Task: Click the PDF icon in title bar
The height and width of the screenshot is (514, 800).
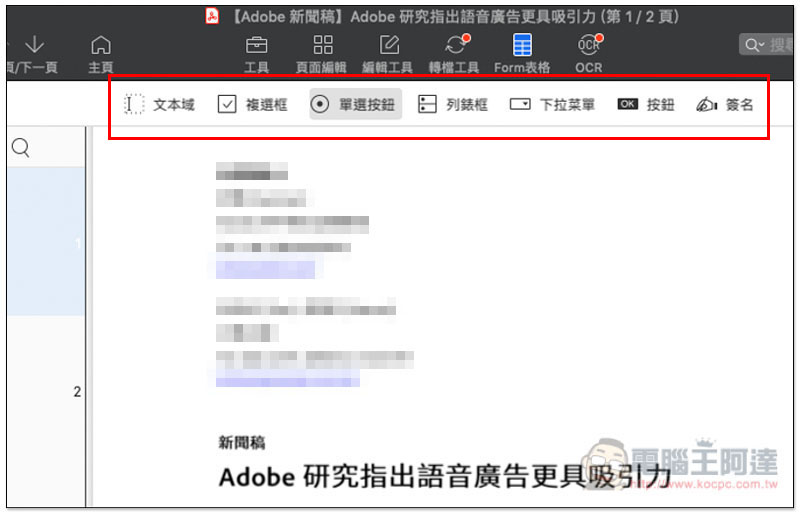Action: coord(212,16)
